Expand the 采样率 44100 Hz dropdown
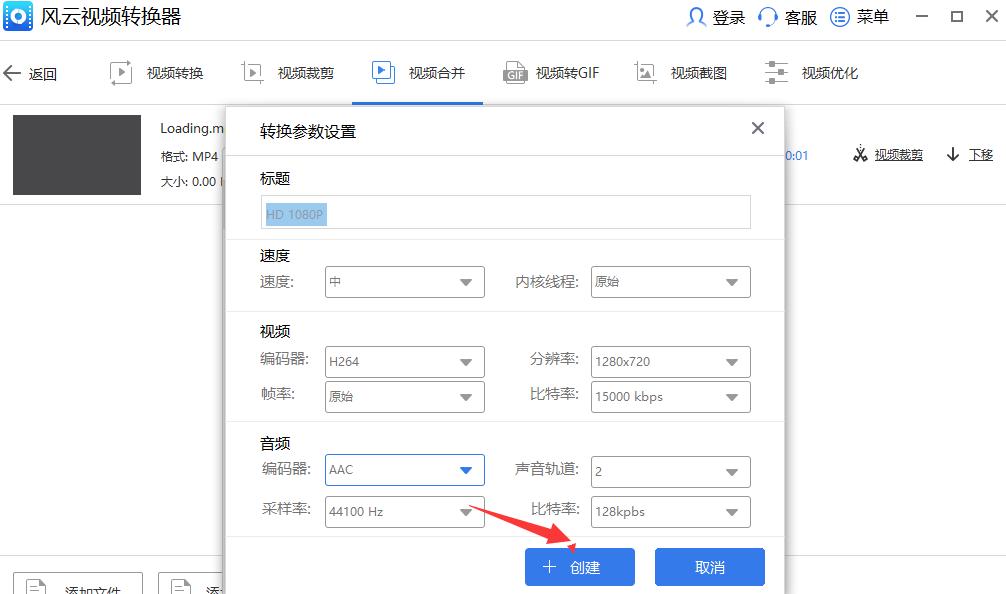This screenshot has height=594, width=1006. (x=404, y=512)
